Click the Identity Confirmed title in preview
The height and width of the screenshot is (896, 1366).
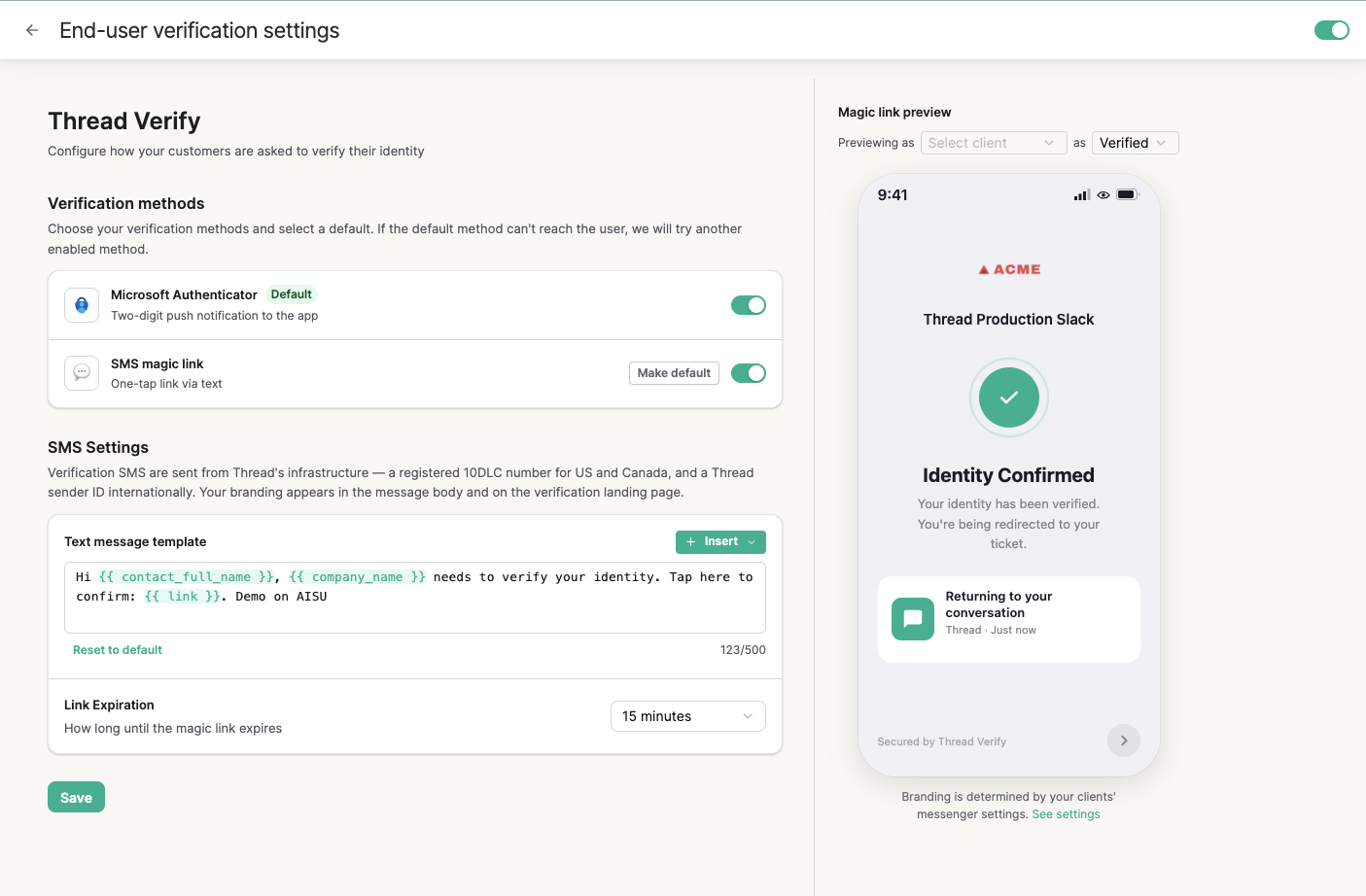[x=1009, y=475]
